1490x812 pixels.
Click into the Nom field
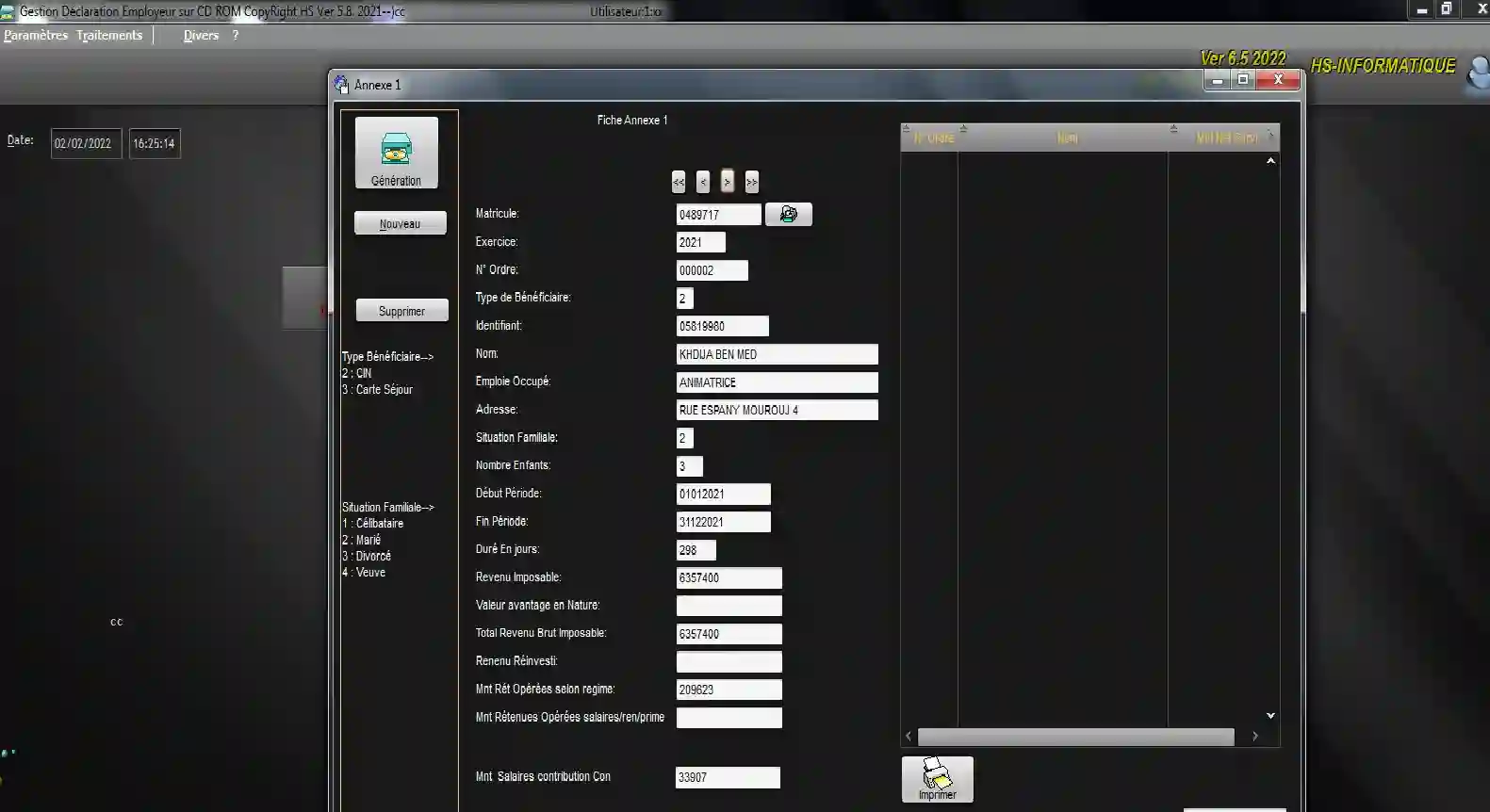click(777, 354)
